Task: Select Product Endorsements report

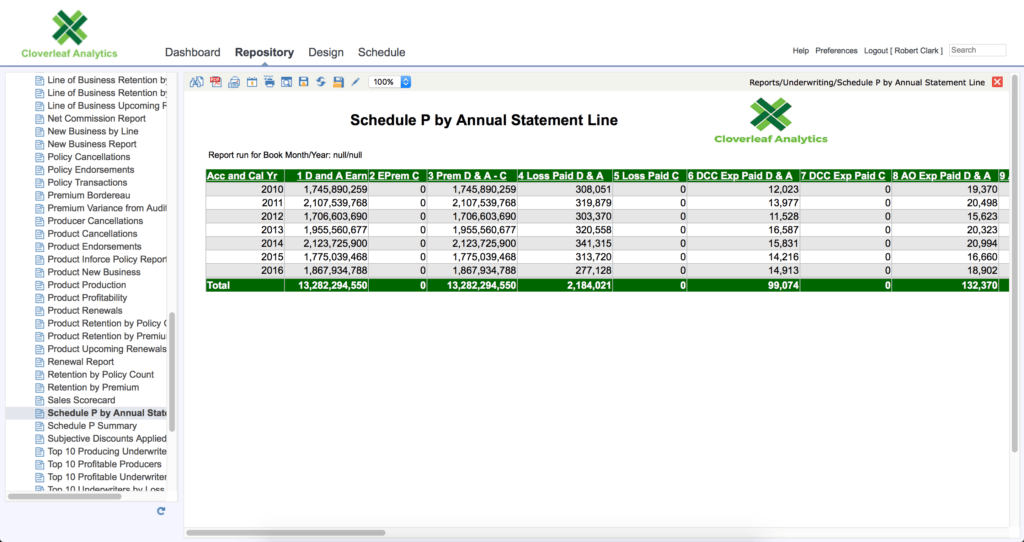Action: (95, 246)
